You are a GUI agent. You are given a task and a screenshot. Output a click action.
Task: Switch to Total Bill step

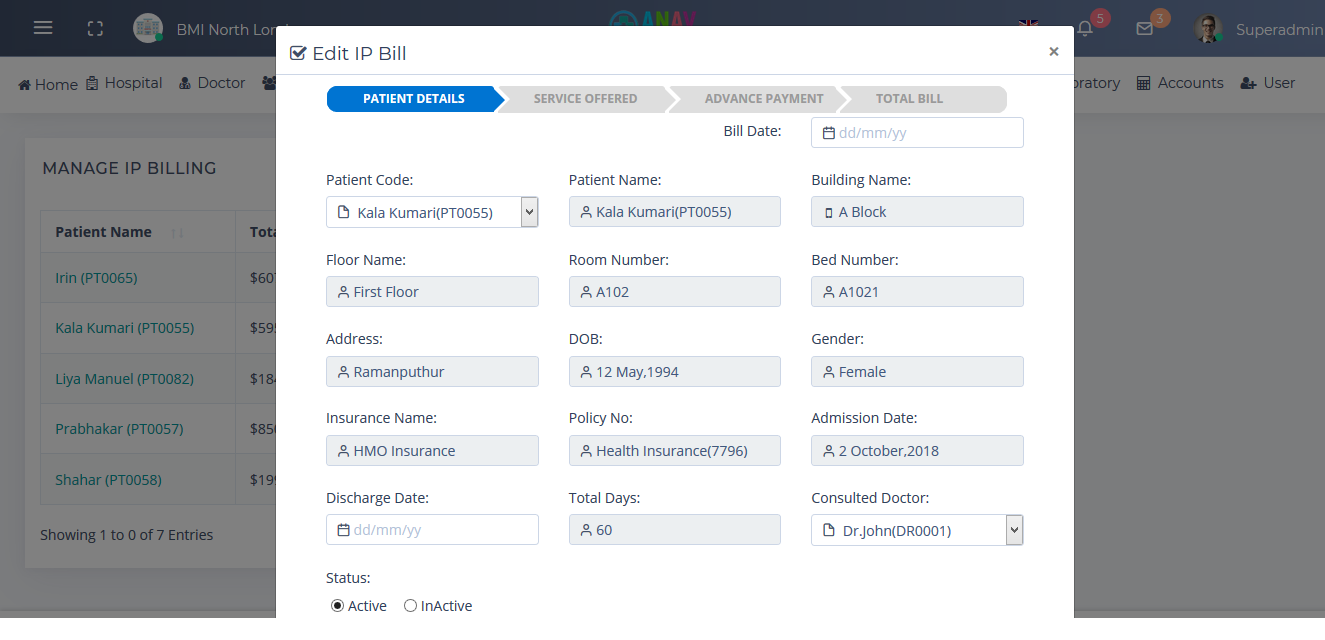[909, 99]
